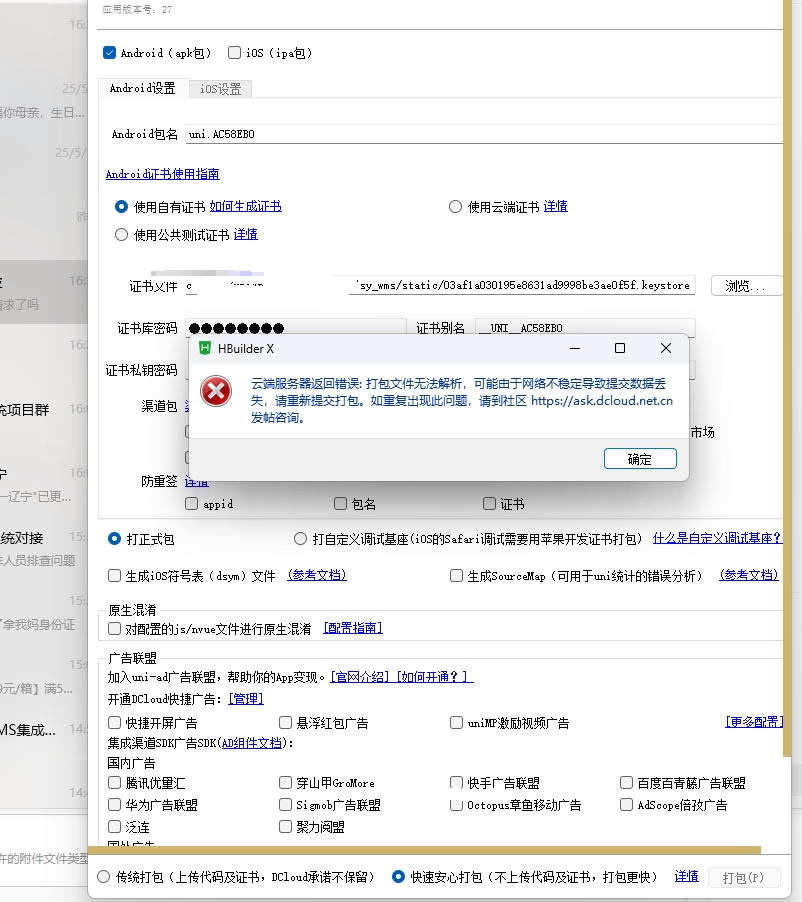This screenshot has height=902, width=802.
Task: Open 详情 link beside 快速安心打包
Action: (686, 876)
